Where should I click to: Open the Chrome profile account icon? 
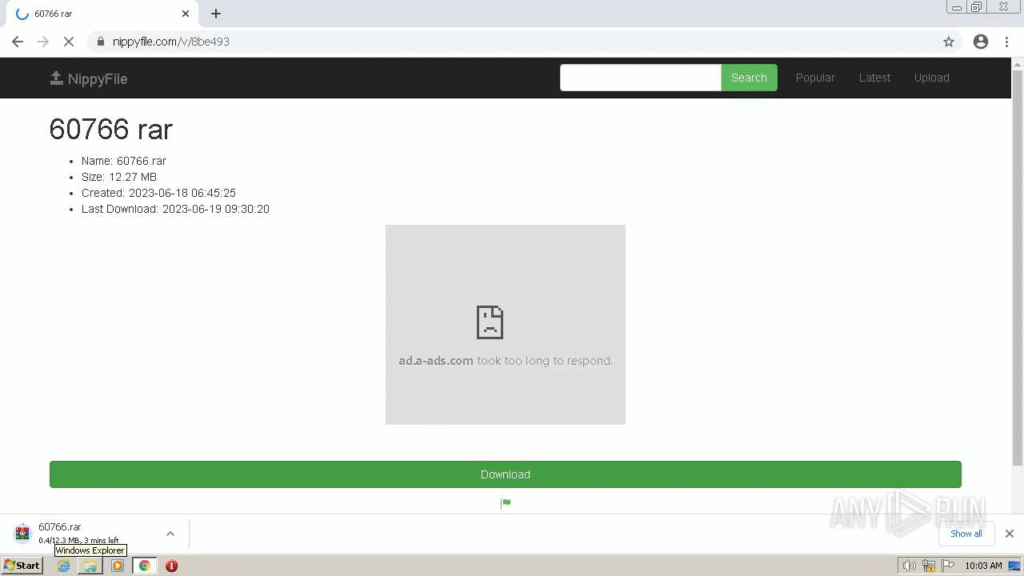coord(980,42)
